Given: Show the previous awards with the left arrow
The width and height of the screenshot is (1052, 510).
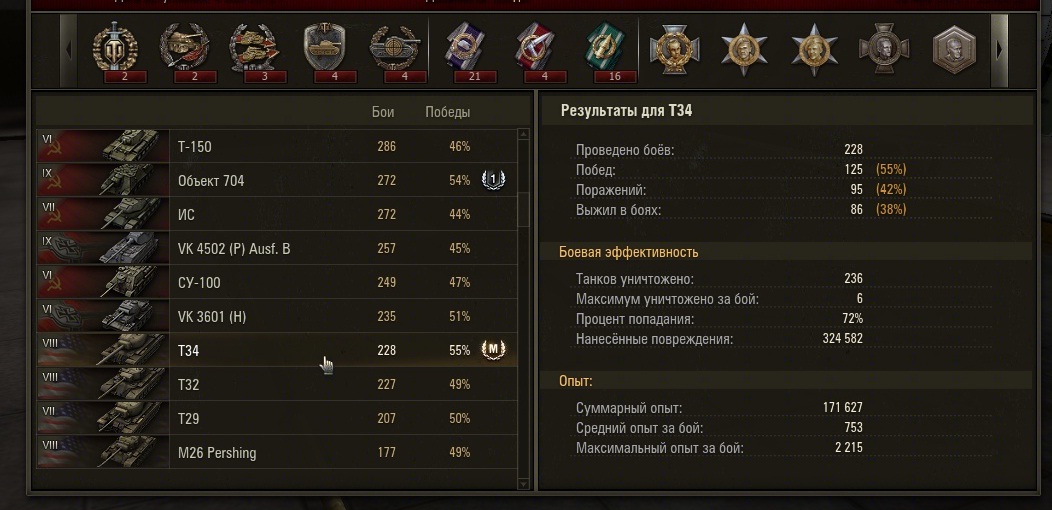Looking at the screenshot, I should click(68, 50).
